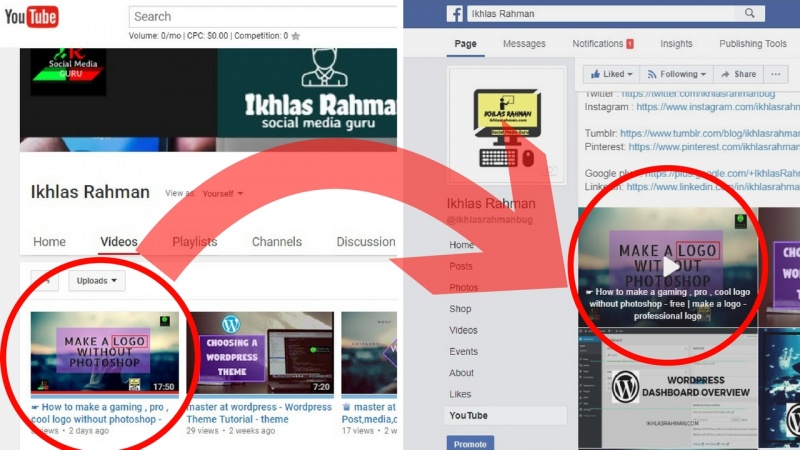
Task: Click the Ikhlas Rahman YouTube channel name
Action: pos(90,192)
